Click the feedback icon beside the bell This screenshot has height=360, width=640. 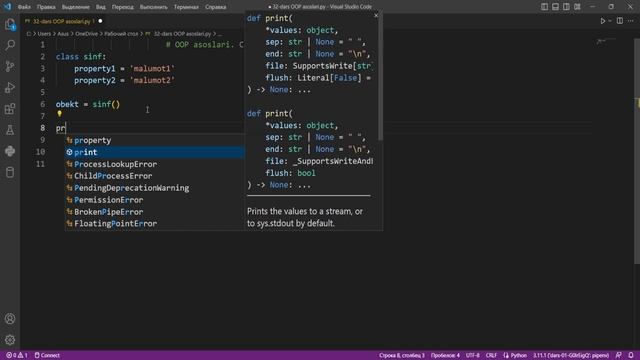pyautogui.click(x=618, y=355)
